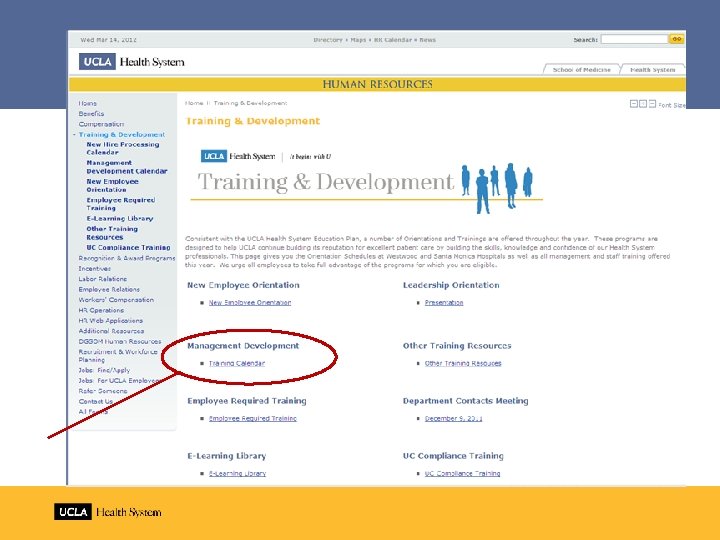Open the Directory link in top bar
The image size is (720, 540).
tap(328, 40)
